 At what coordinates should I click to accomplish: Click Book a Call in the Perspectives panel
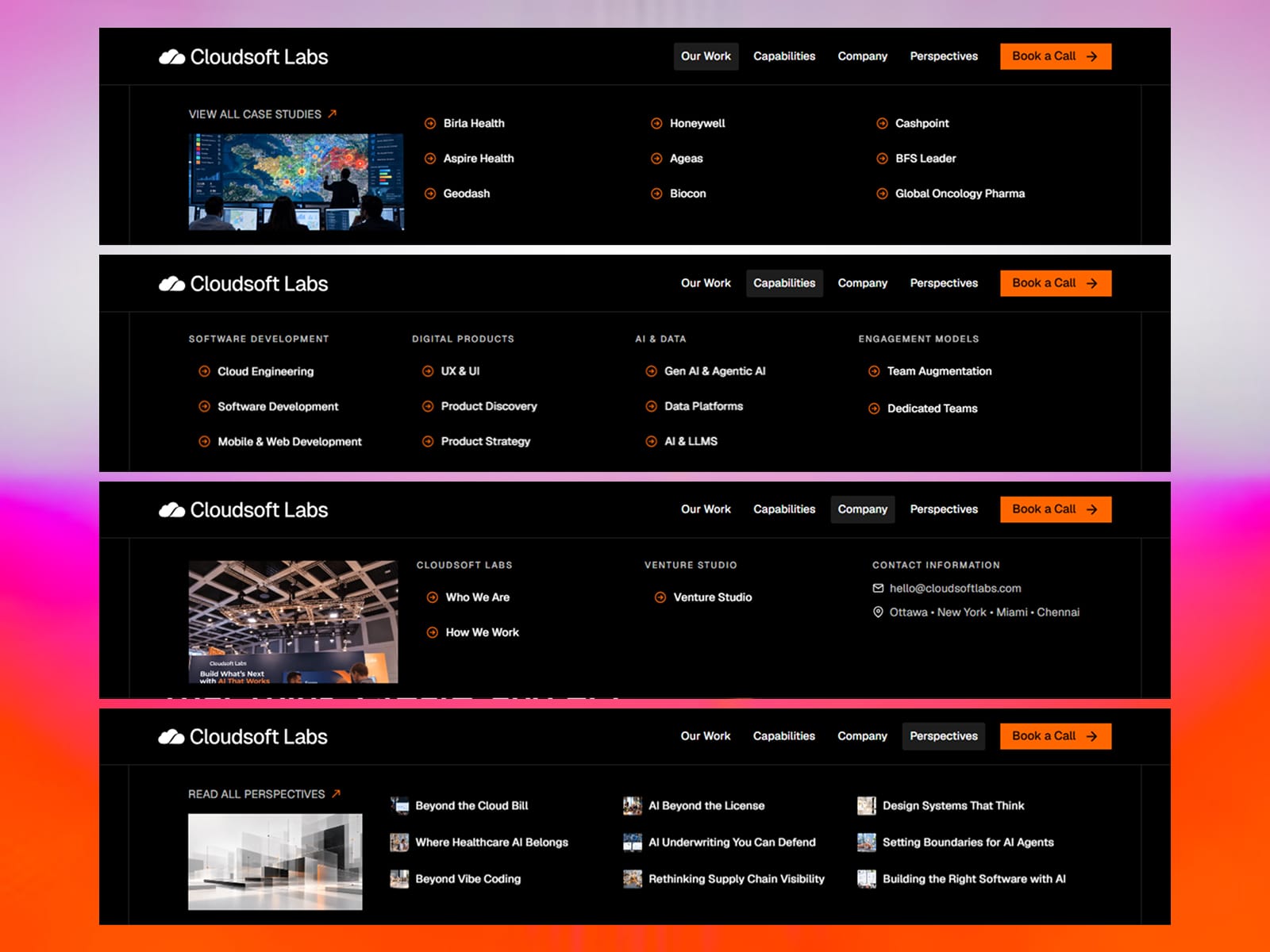(x=1056, y=736)
